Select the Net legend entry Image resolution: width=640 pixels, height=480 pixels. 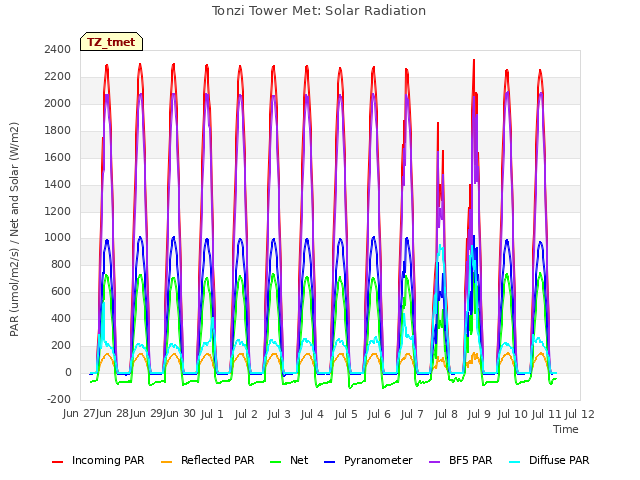click(289, 460)
